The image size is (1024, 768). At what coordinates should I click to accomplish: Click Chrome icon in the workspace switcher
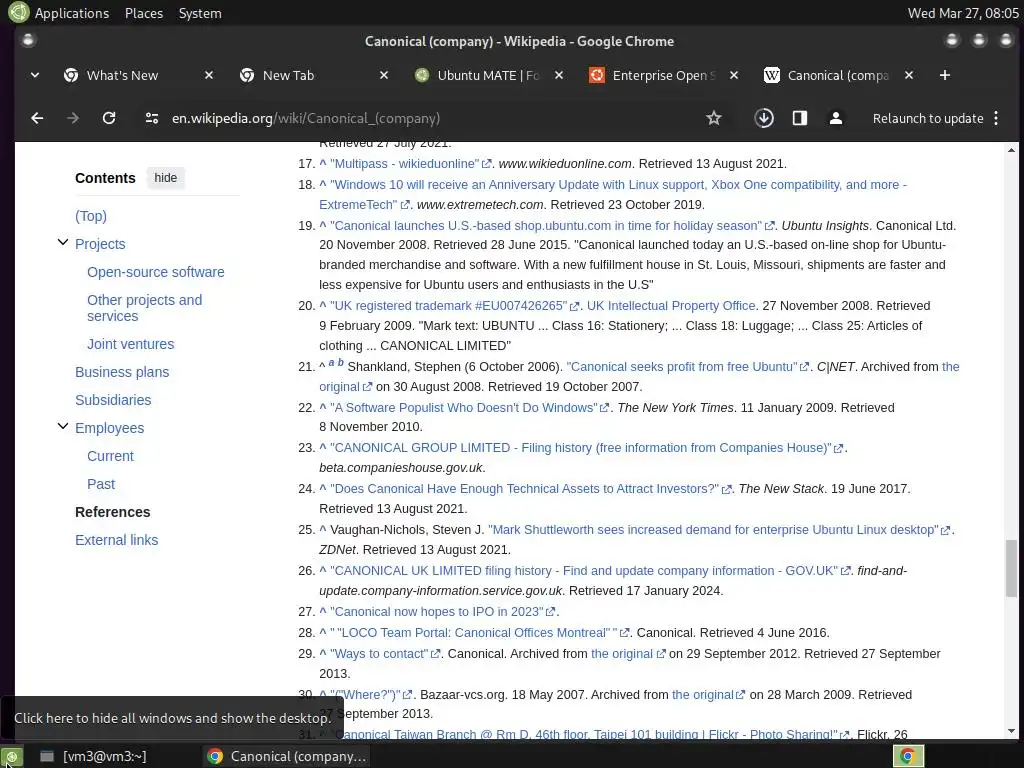click(907, 756)
